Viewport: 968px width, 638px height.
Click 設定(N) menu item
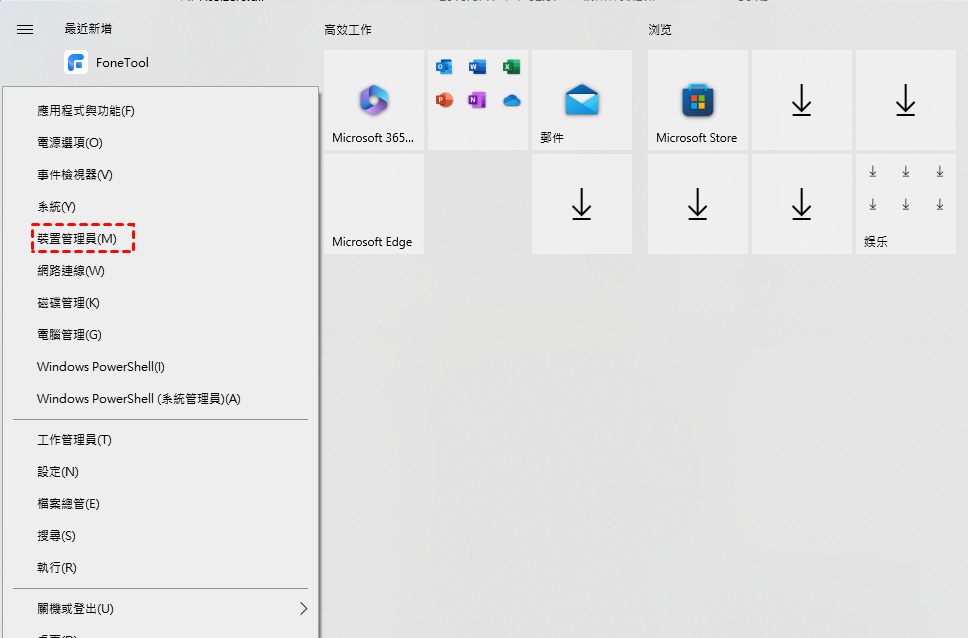pyautogui.click(x=58, y=472)
